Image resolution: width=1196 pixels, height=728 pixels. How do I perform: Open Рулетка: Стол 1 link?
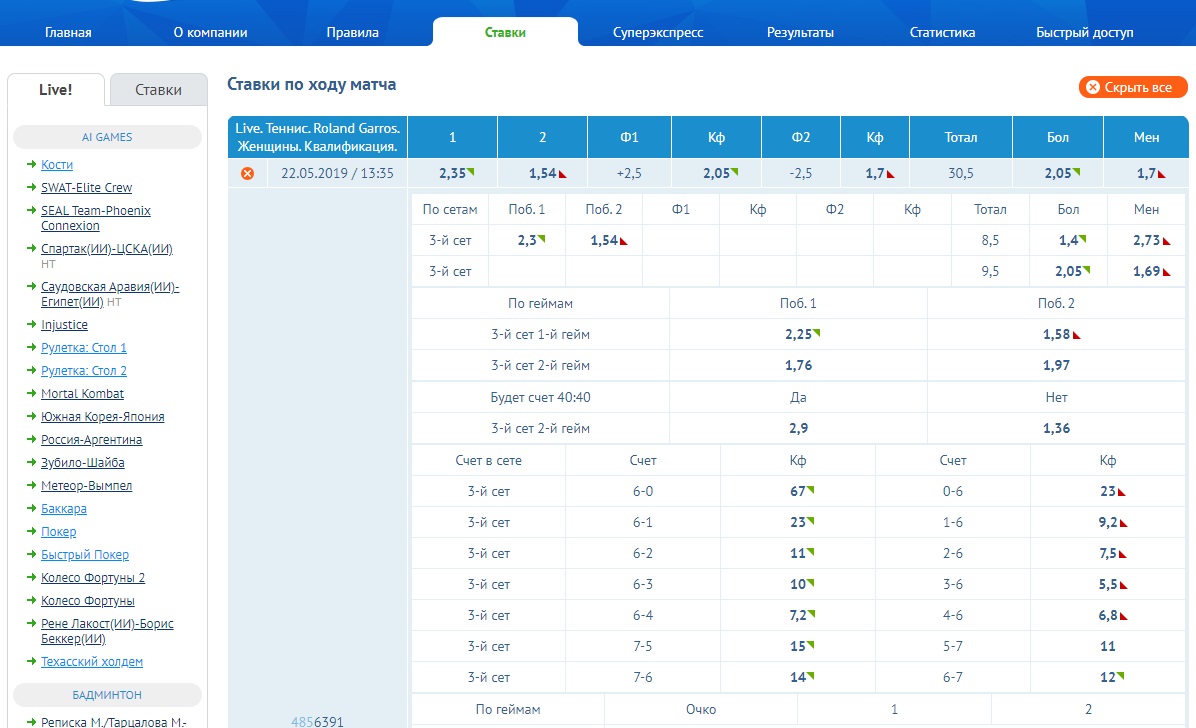coord(84,347)
